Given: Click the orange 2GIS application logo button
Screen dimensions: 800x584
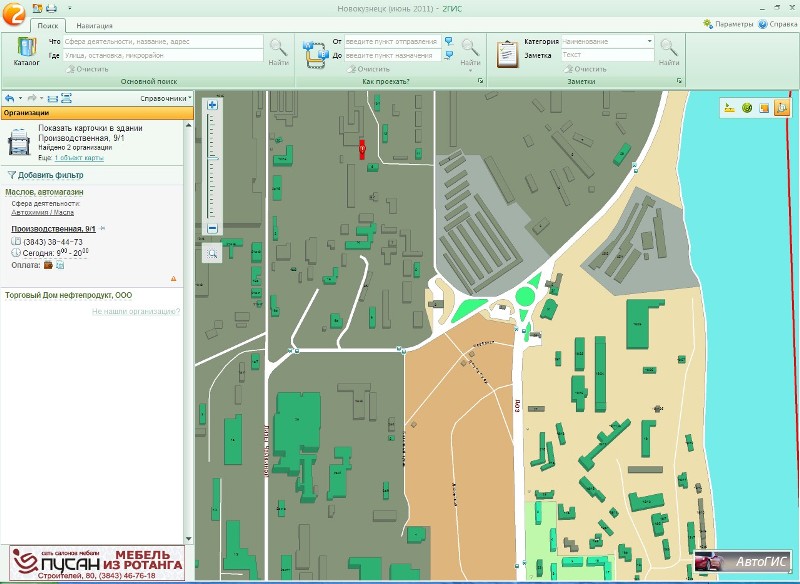Looking at the screenshot, I should pyautogui.click(x=13, y=13).
